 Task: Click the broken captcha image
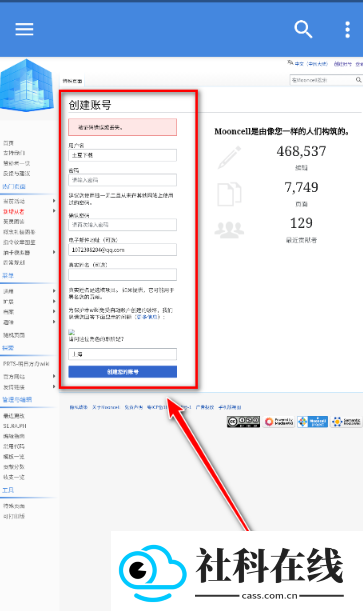point(71,332)
